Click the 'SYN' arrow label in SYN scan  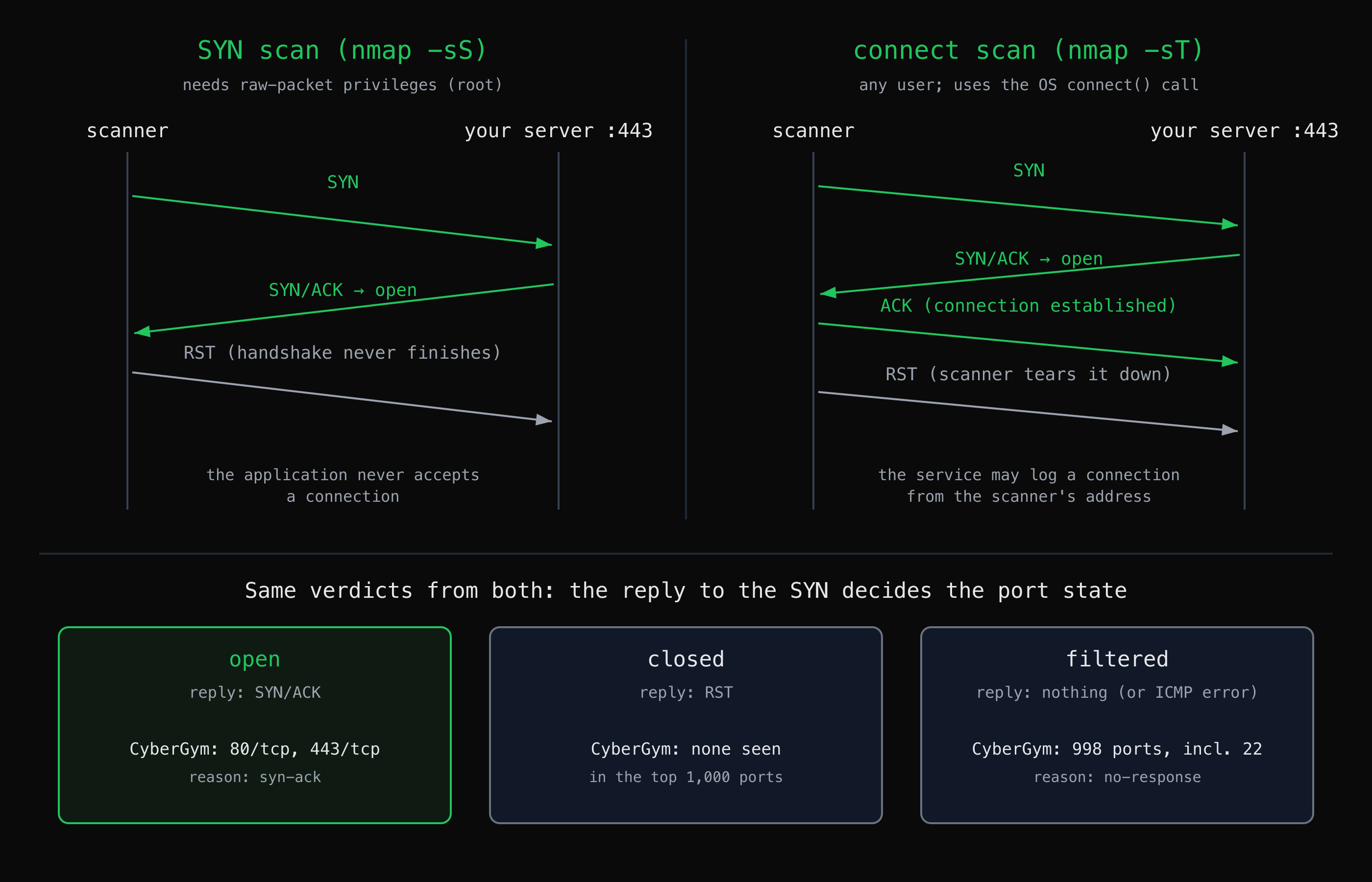(343, 182)
